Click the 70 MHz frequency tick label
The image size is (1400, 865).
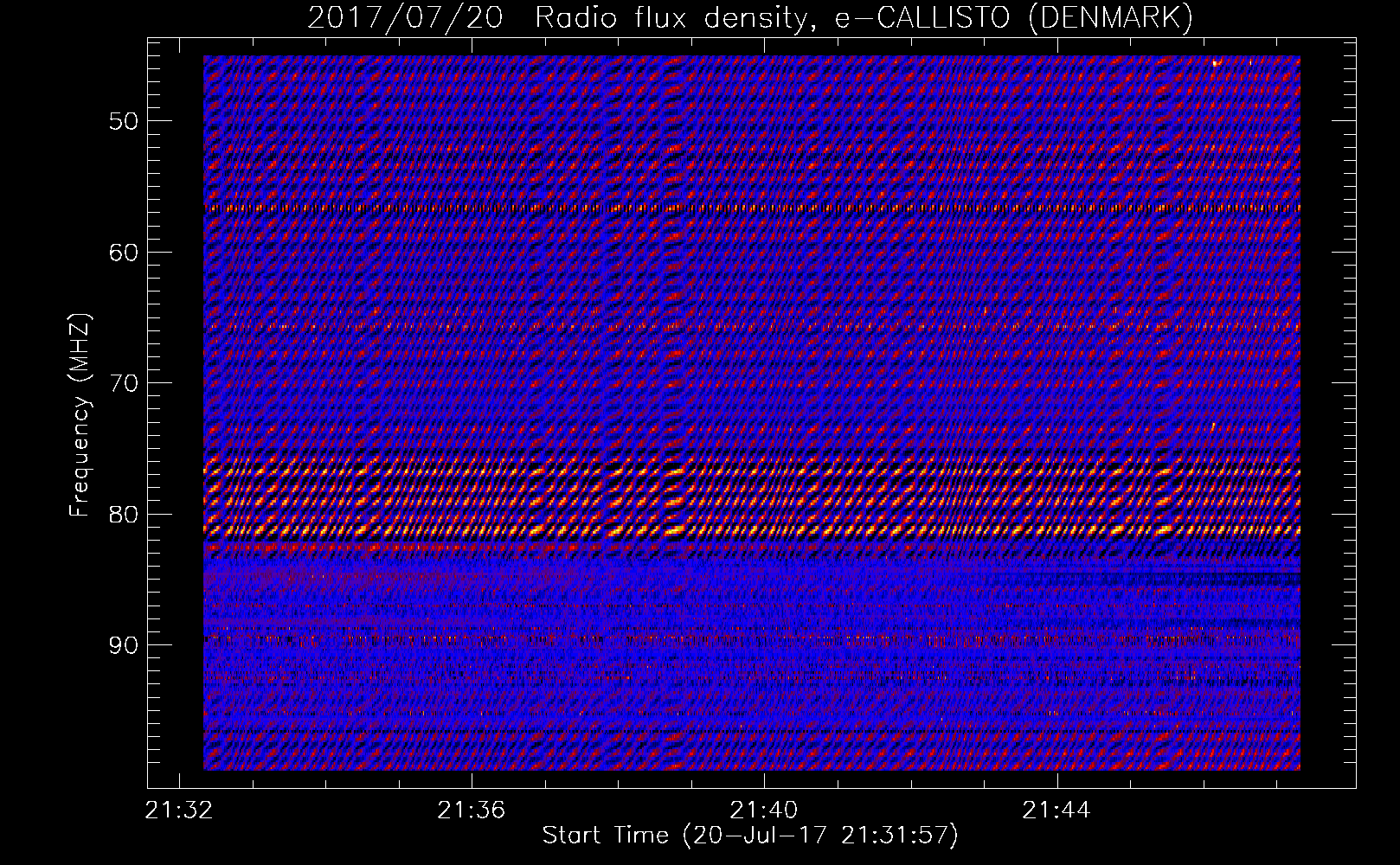[x=124, y=383]
